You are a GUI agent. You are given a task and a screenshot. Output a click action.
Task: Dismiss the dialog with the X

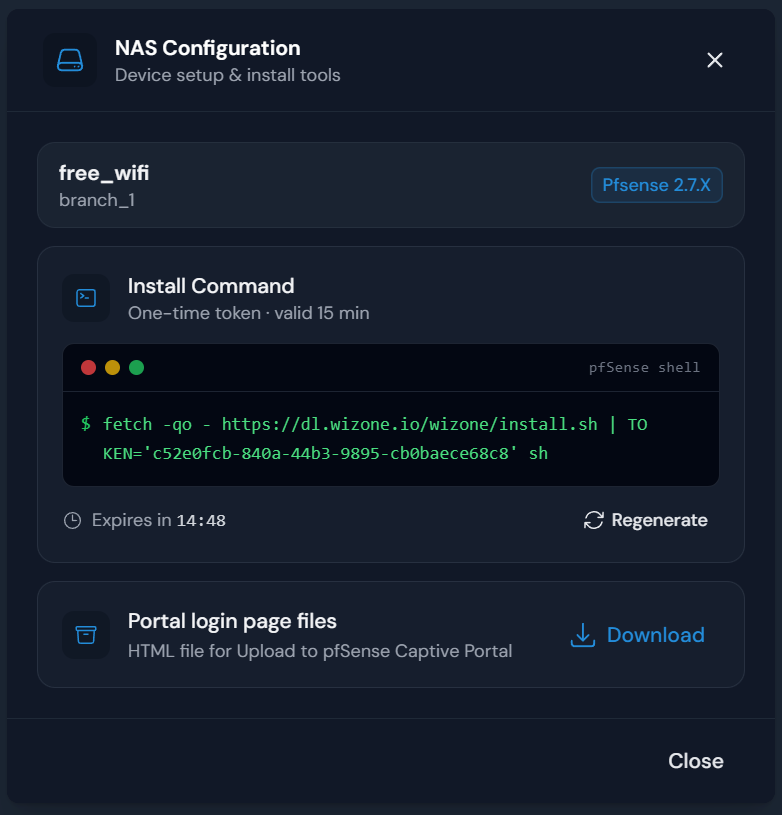(x=714, y=60)
